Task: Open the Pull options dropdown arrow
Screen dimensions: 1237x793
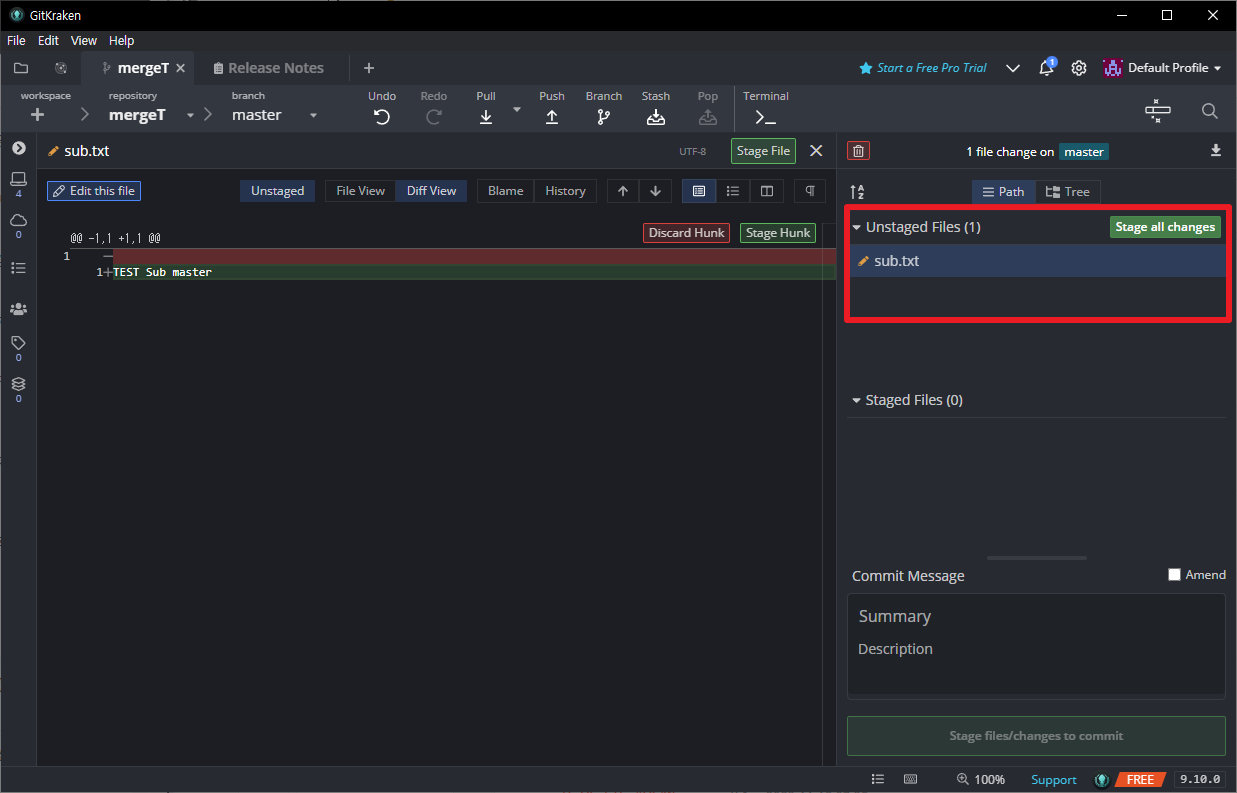Action: (517, 109)
